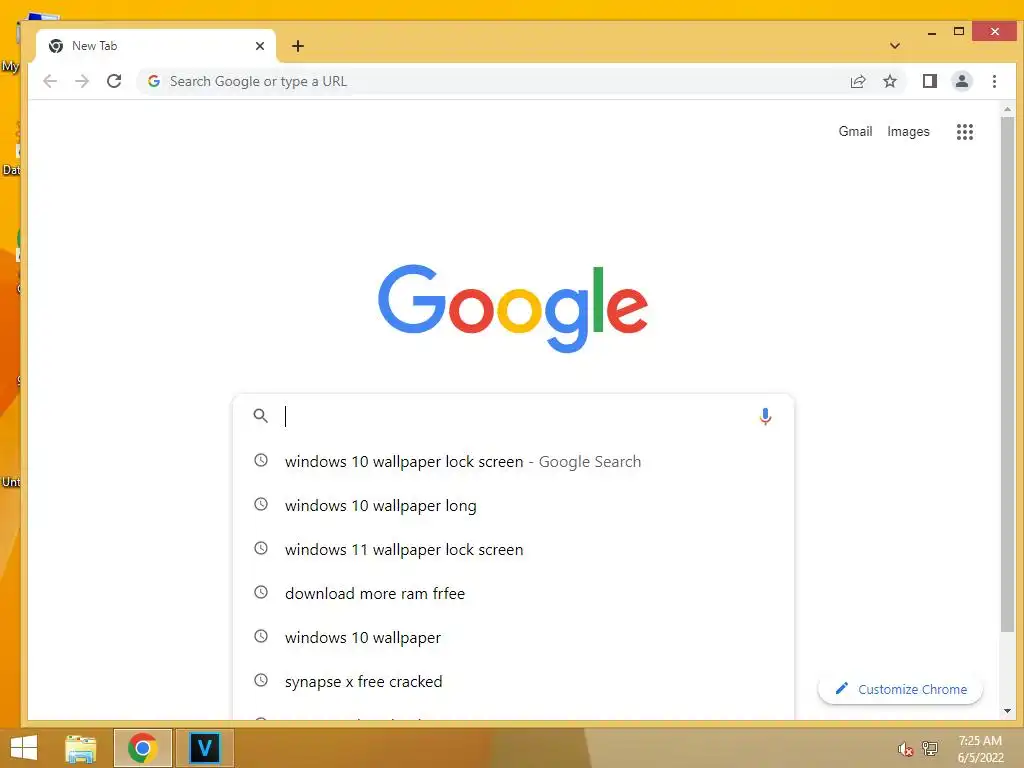Click the muted volume tray icon
This screenshot has height=768, width=1024.
coord(905,749)
